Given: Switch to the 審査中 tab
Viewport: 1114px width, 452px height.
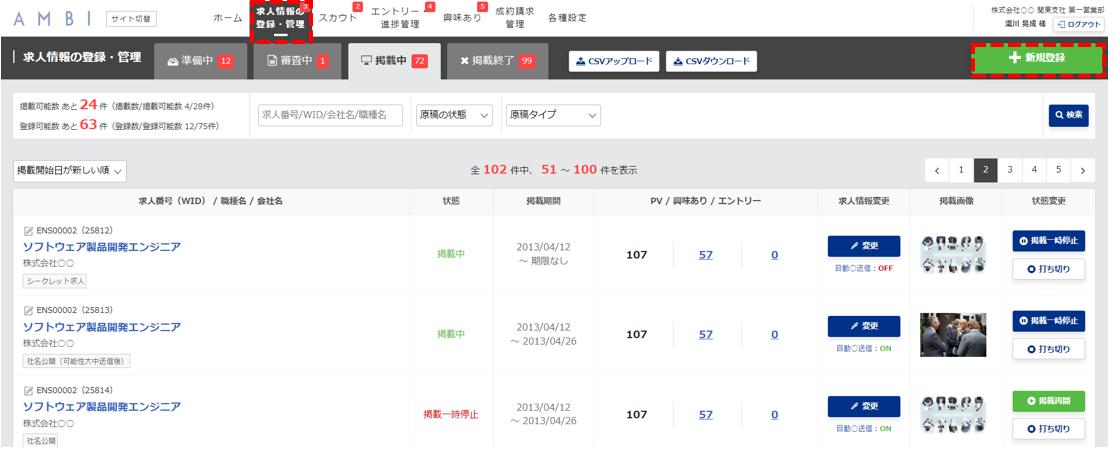Looking at the screenshot, I should [297, 61].
